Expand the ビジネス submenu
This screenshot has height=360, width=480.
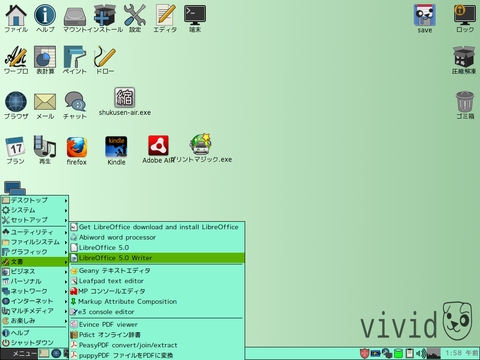tap(35, 271)
